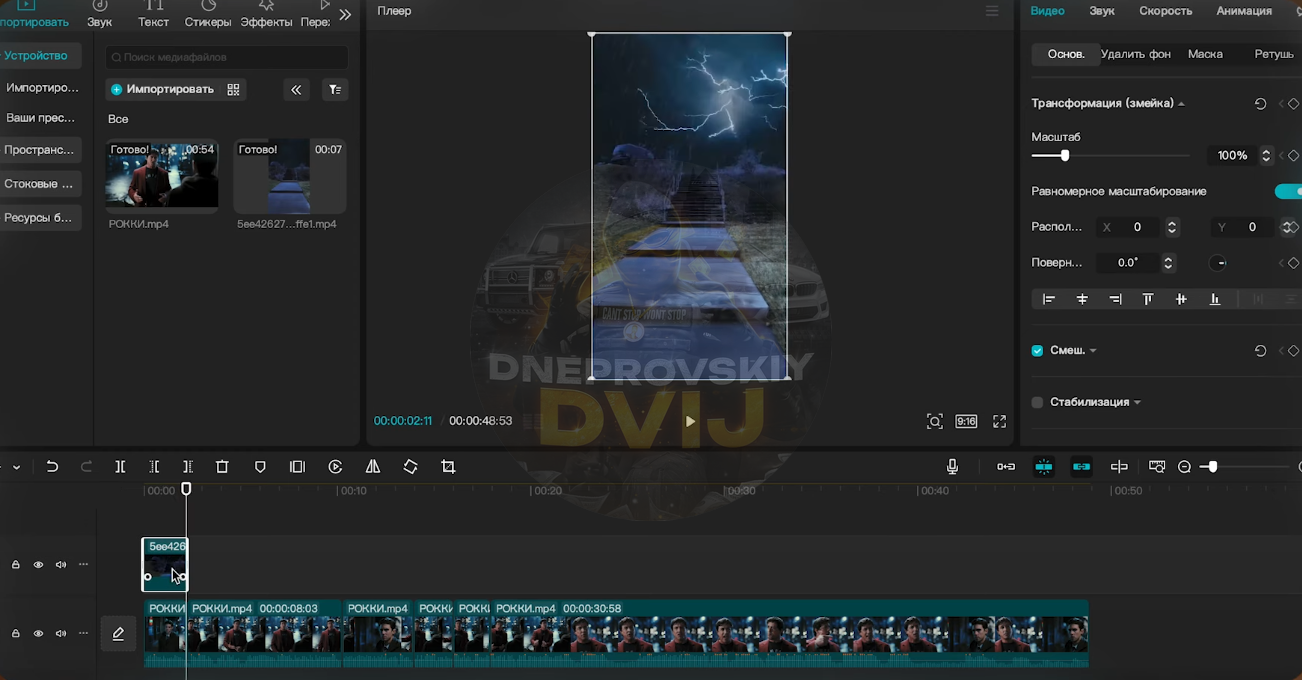Align clip to vertical center icon
This screenshot has width=1302, height=680.
[x=1181, y=299]
